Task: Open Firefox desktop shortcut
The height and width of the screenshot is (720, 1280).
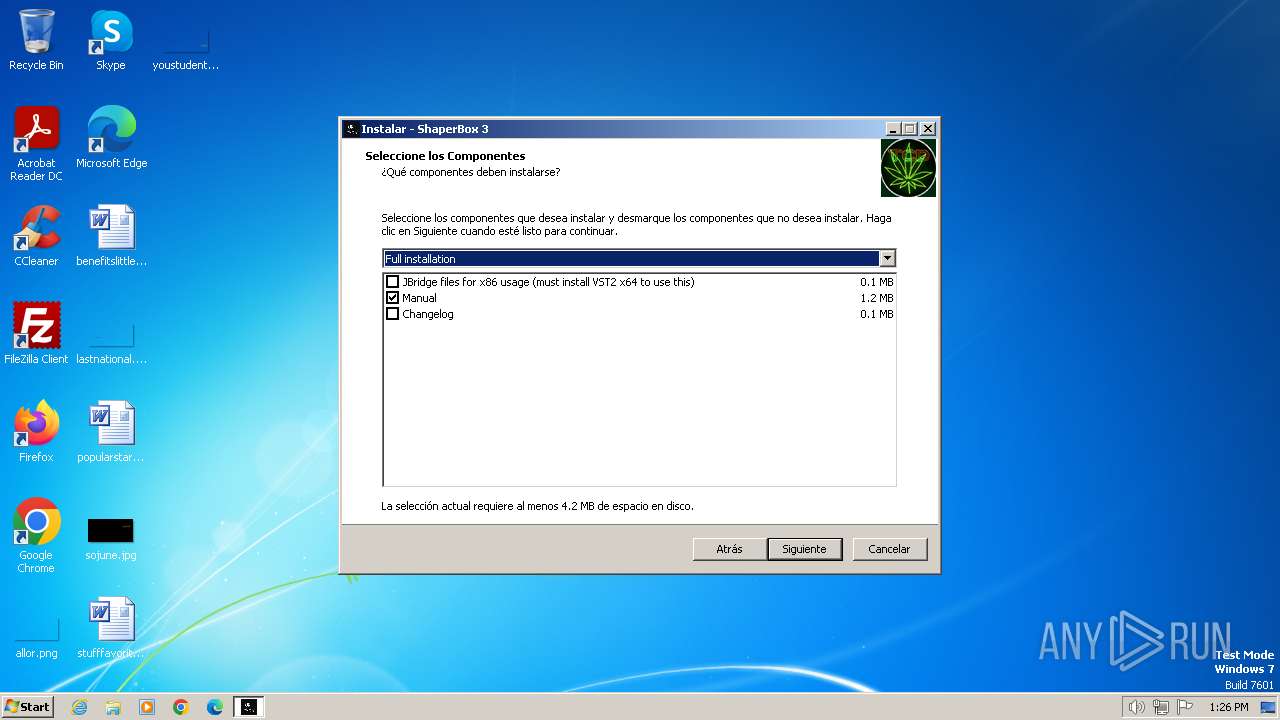Action: click(x=36, y=432)
